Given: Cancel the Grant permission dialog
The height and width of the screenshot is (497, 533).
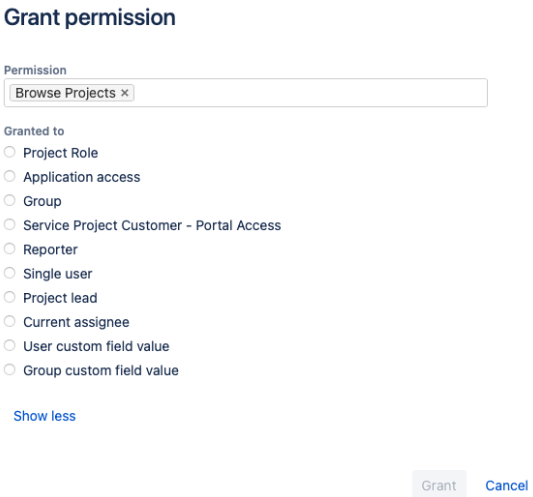Looking at the screenshot, I should click(506, 485).
